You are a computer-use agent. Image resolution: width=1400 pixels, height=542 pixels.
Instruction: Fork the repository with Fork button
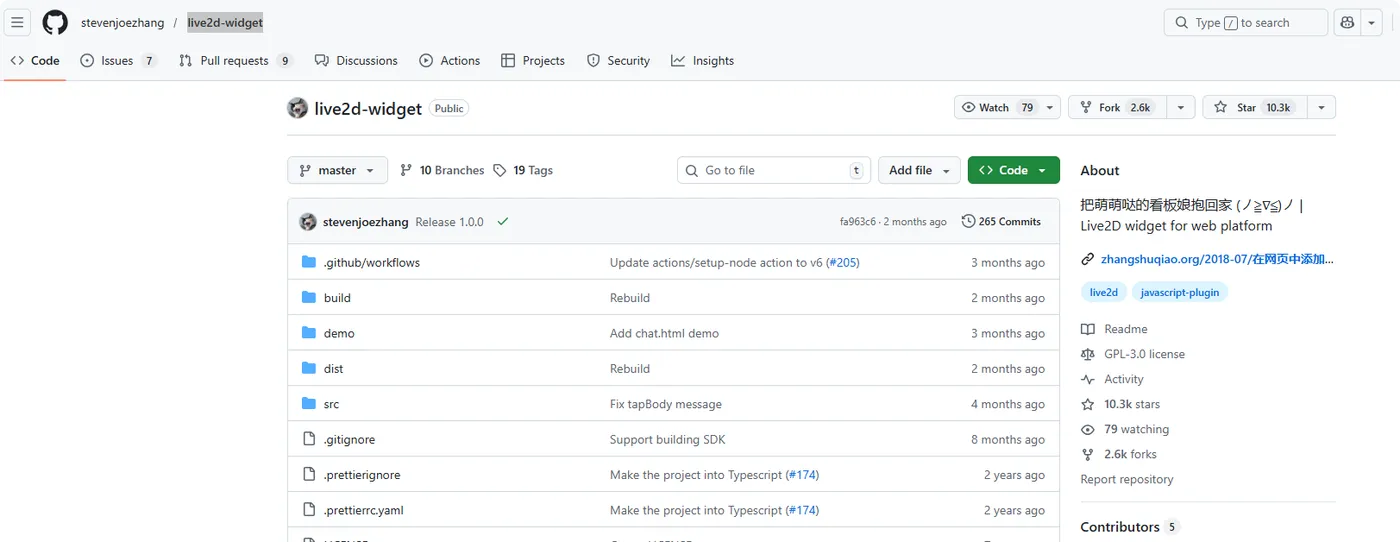tap(1117, 107)
